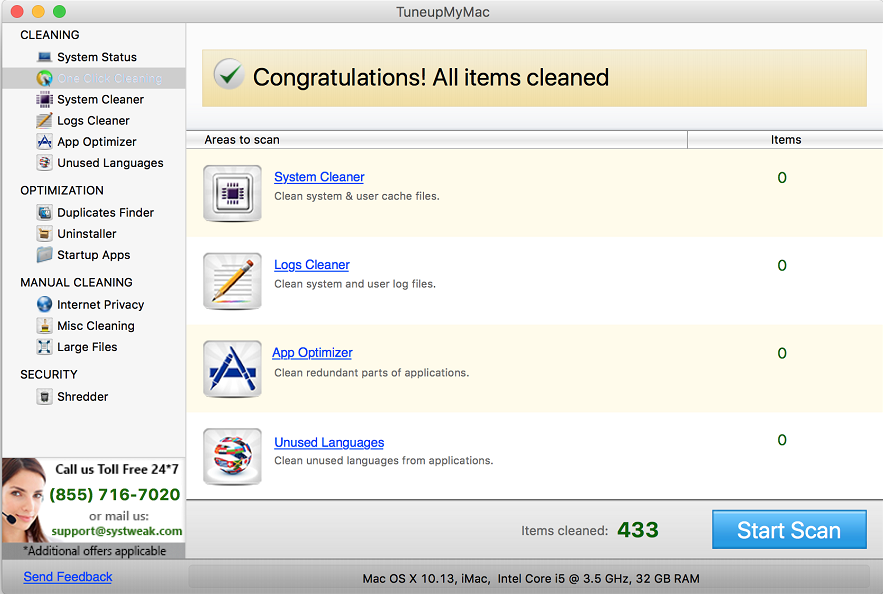Viewport: 883px width, 594px height.
Task: Click the Misc Cleaning broom icon
Action: pos(44,325)
